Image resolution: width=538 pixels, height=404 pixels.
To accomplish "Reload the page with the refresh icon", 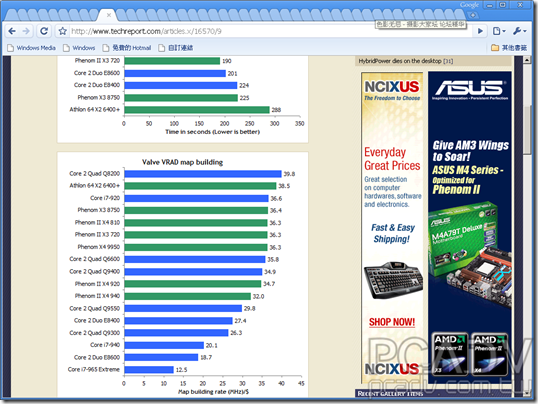I will click(x=44, y=31).
